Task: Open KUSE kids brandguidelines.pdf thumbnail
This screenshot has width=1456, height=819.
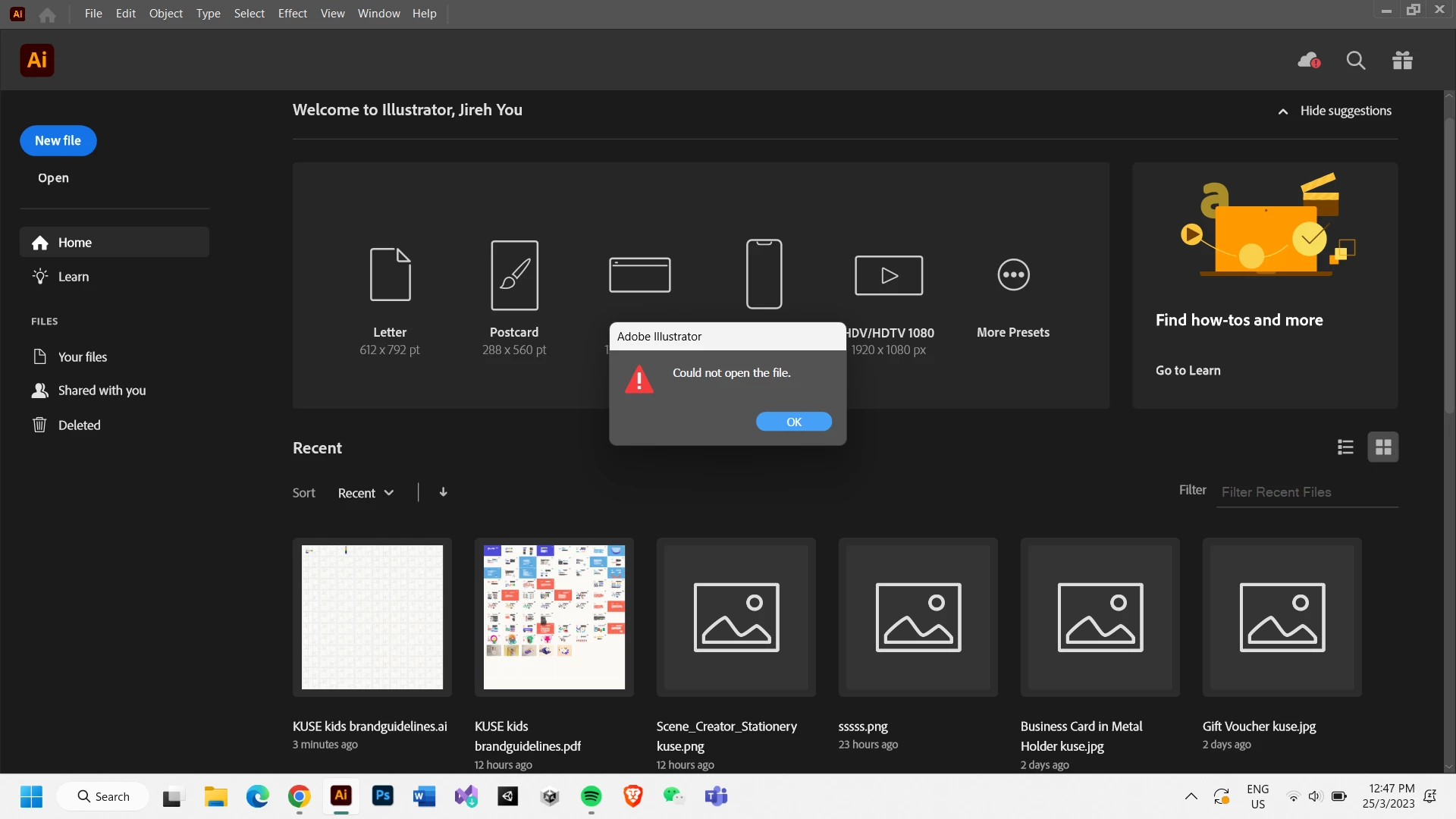Action: 554,617
